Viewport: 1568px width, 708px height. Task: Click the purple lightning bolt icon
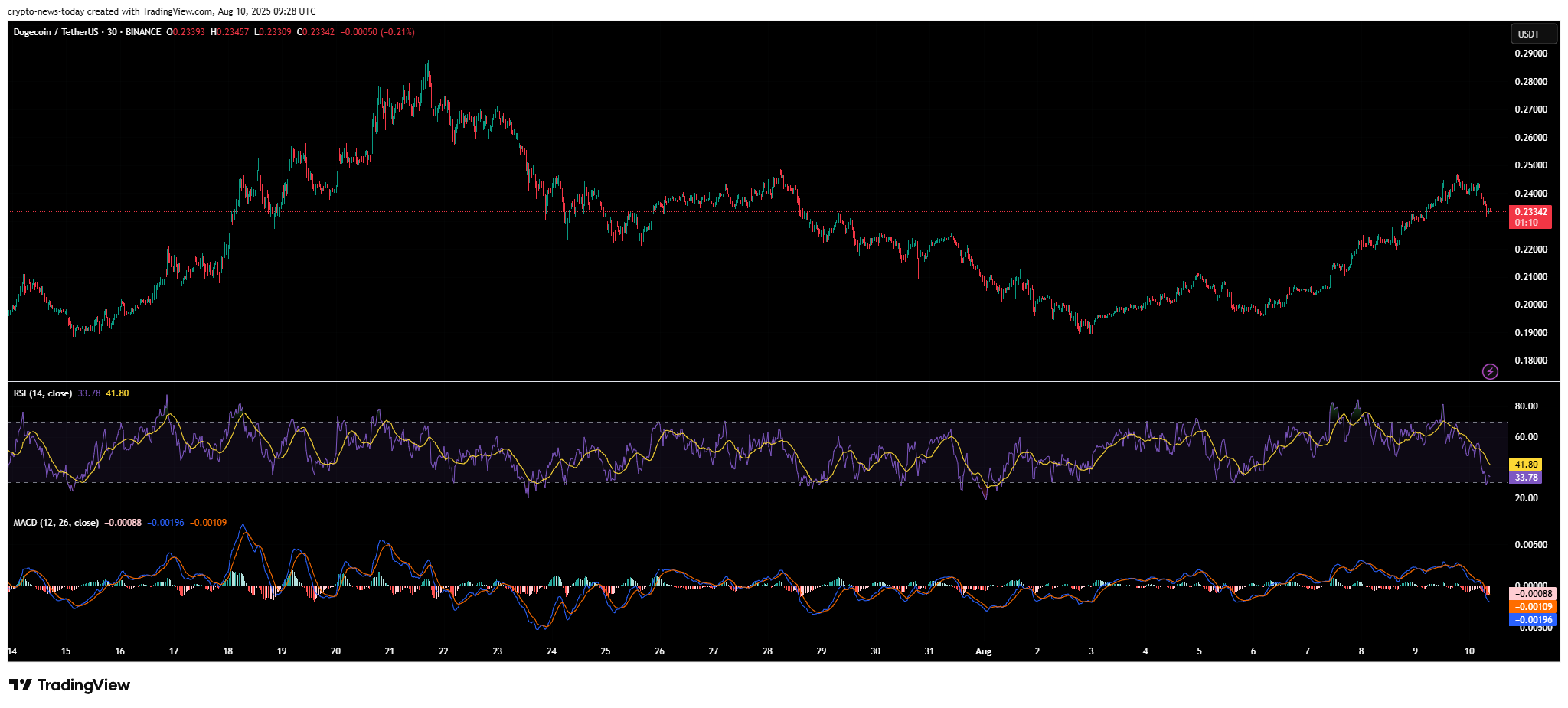1490,372
